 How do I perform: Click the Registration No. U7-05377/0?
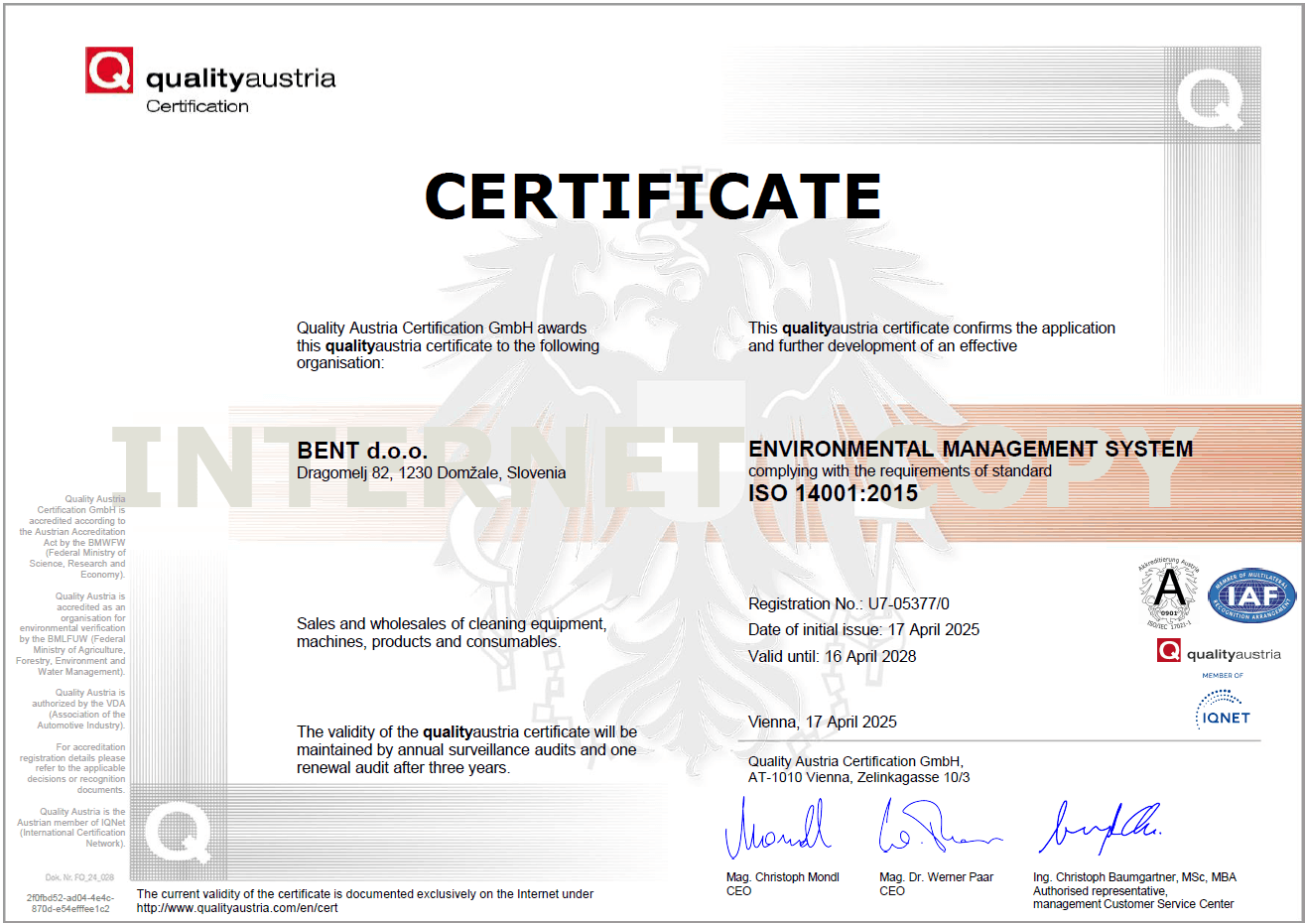pyautogui.click(x=849, y=603)
